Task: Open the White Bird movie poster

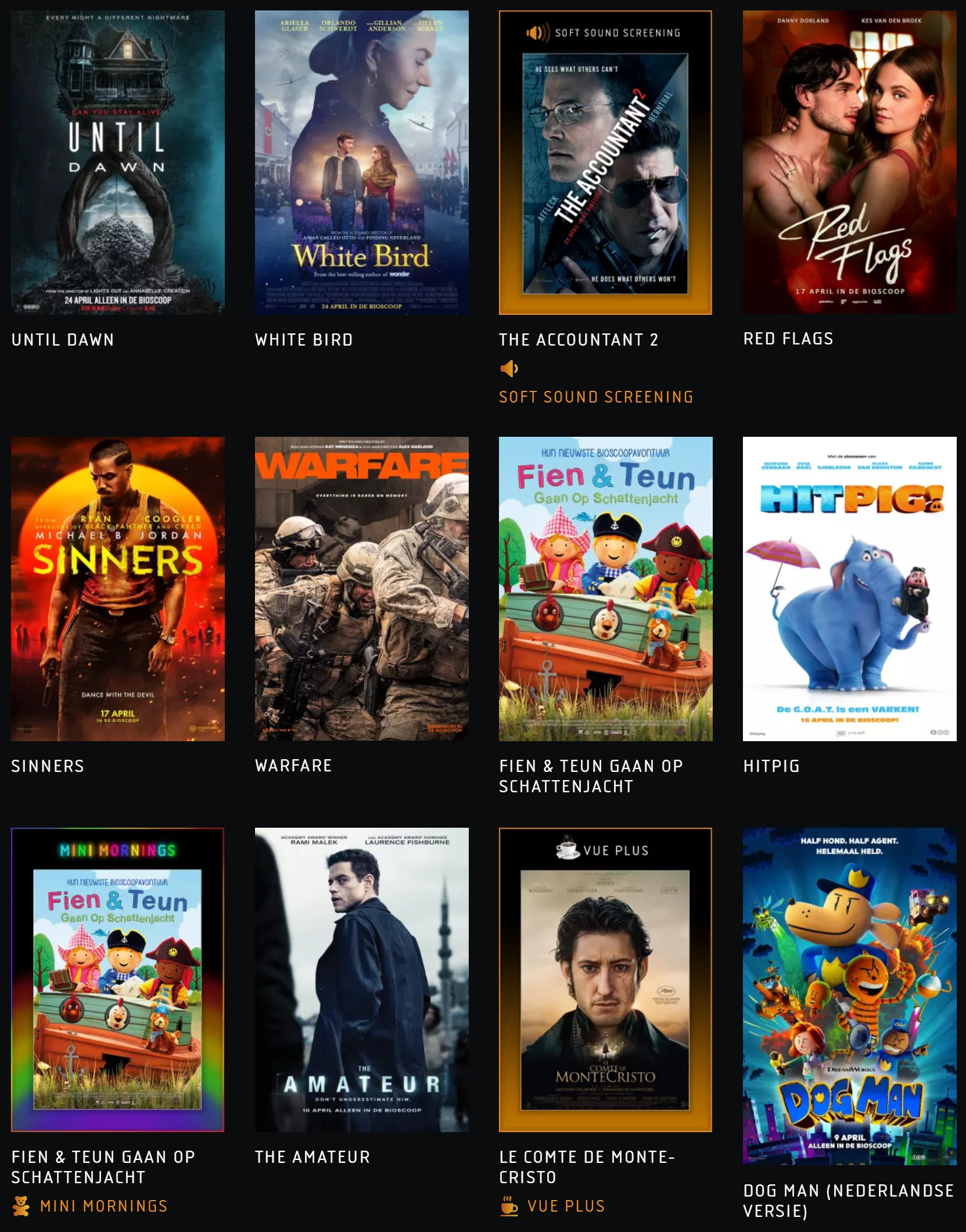Action: tap(362, 163)
